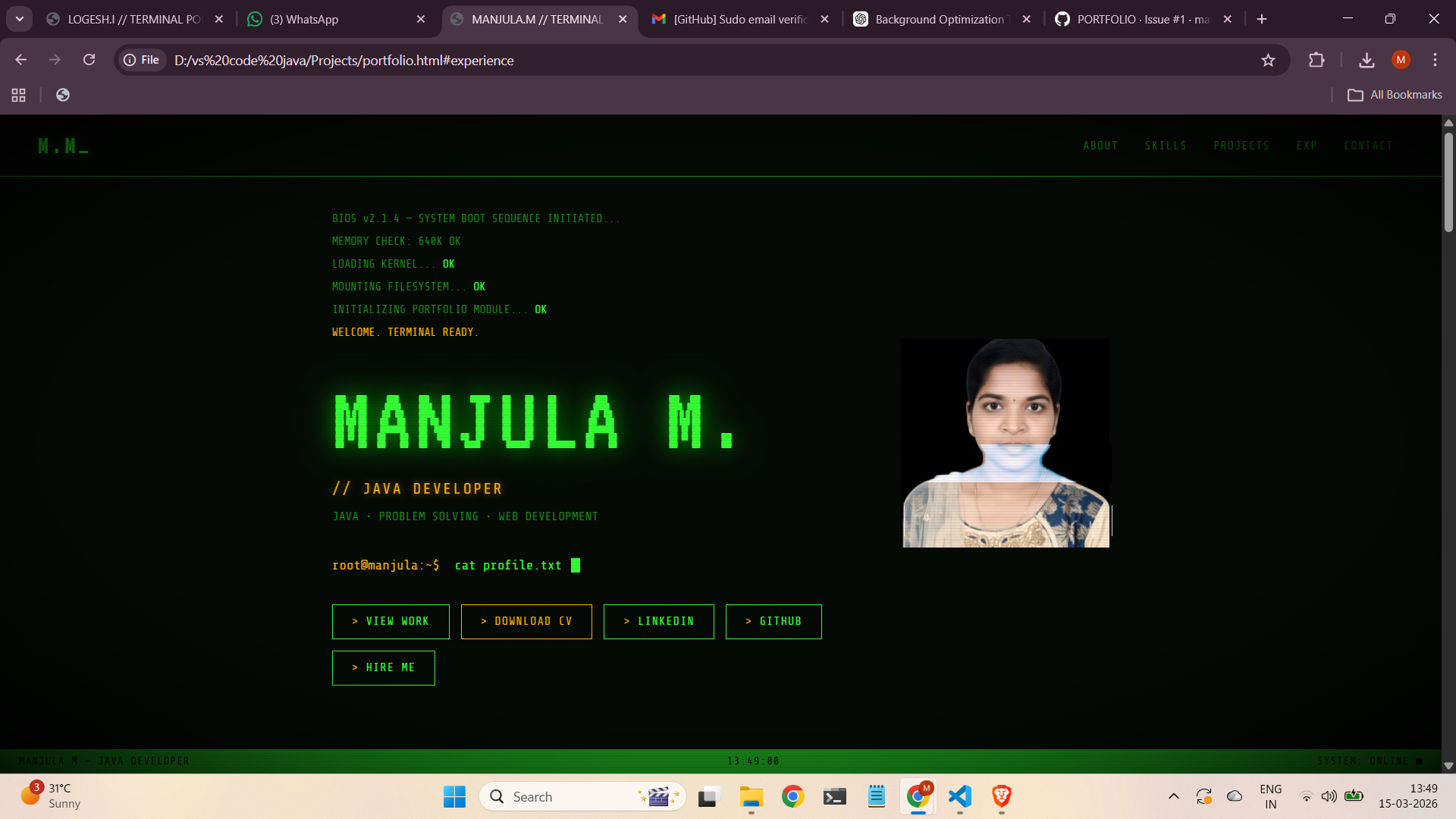Open the GITHUB button
Screen dimensions: 1456x819
pos(773,622)
